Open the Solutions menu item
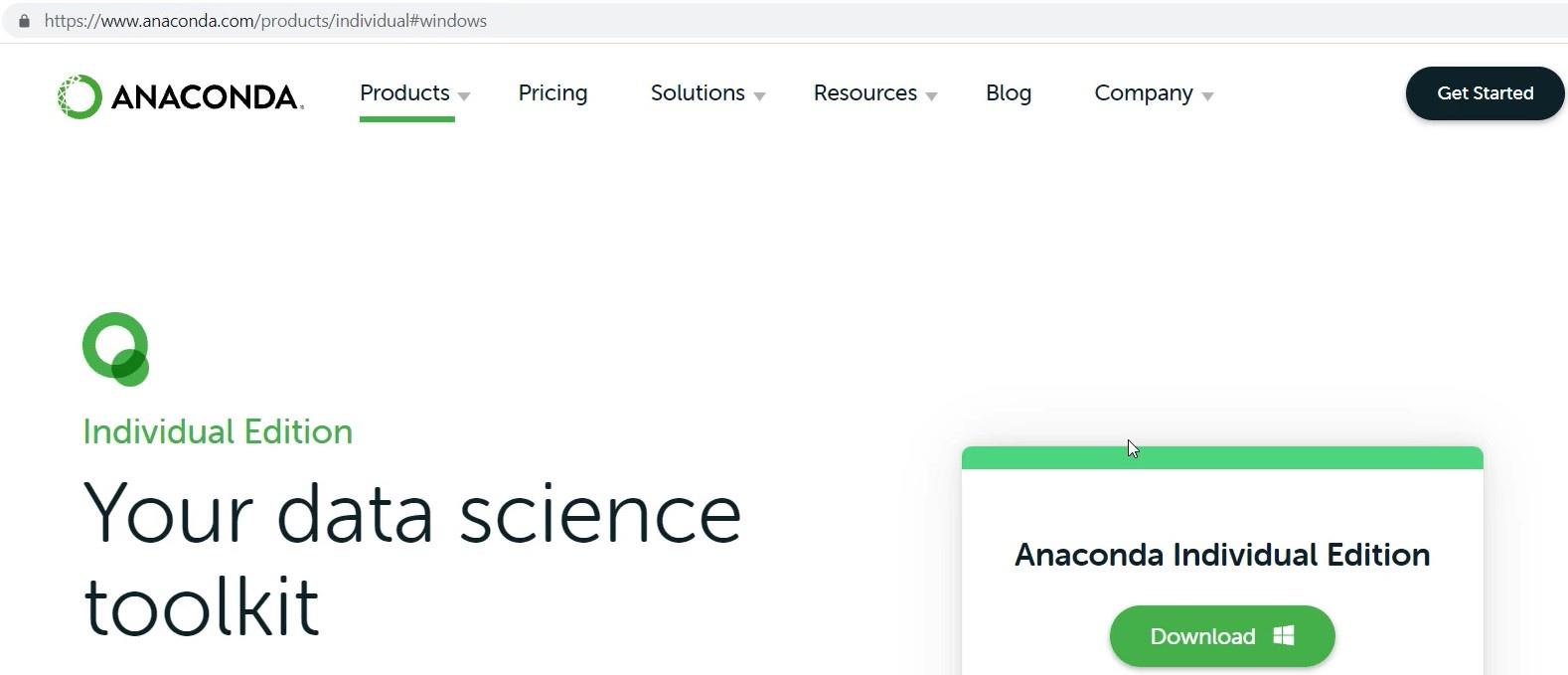Image resolution: width=1568 pixels, height=675 pixels. click(x=698, y=92)
